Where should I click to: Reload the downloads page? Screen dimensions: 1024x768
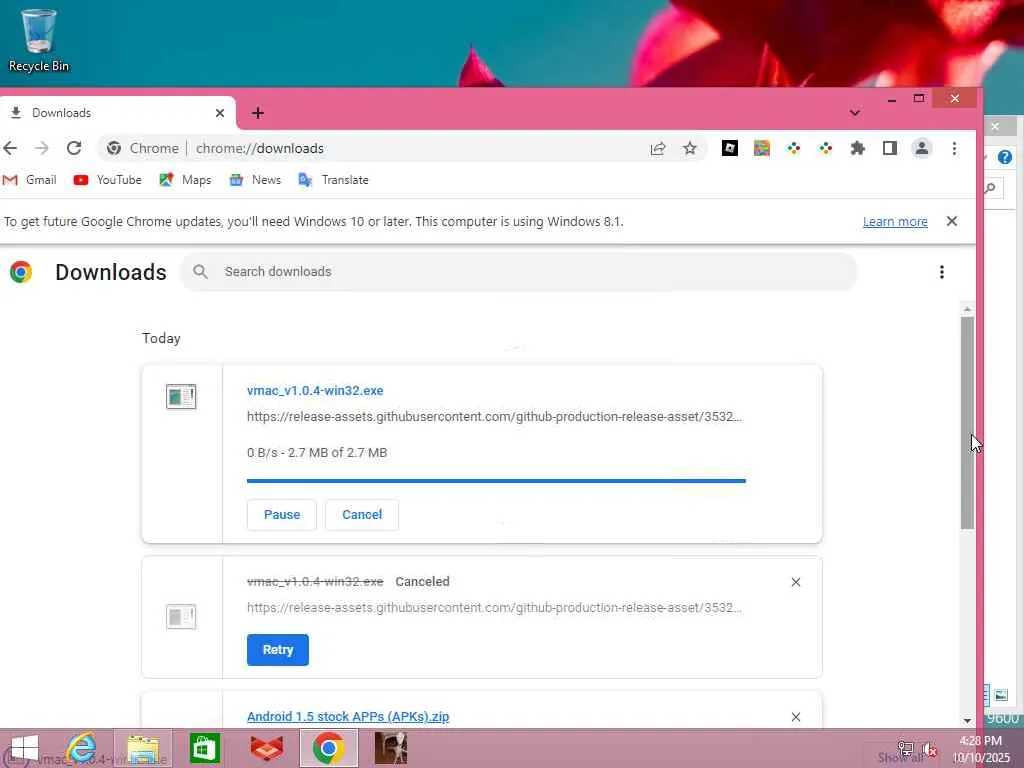(74, 148)
